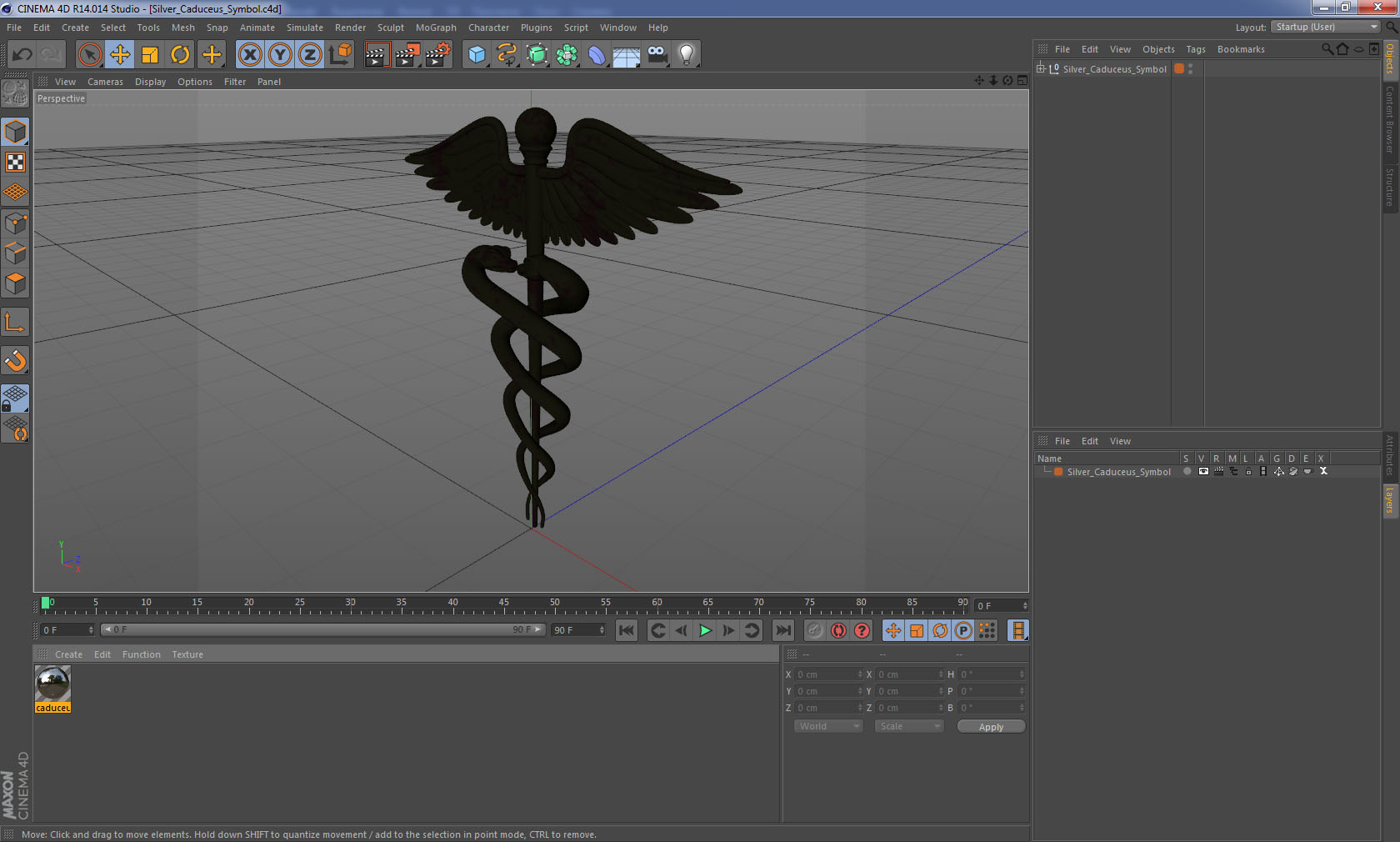1400x842 pixels.
Task: Select the caduceus material thumbnail
Action: click(52, 684)
